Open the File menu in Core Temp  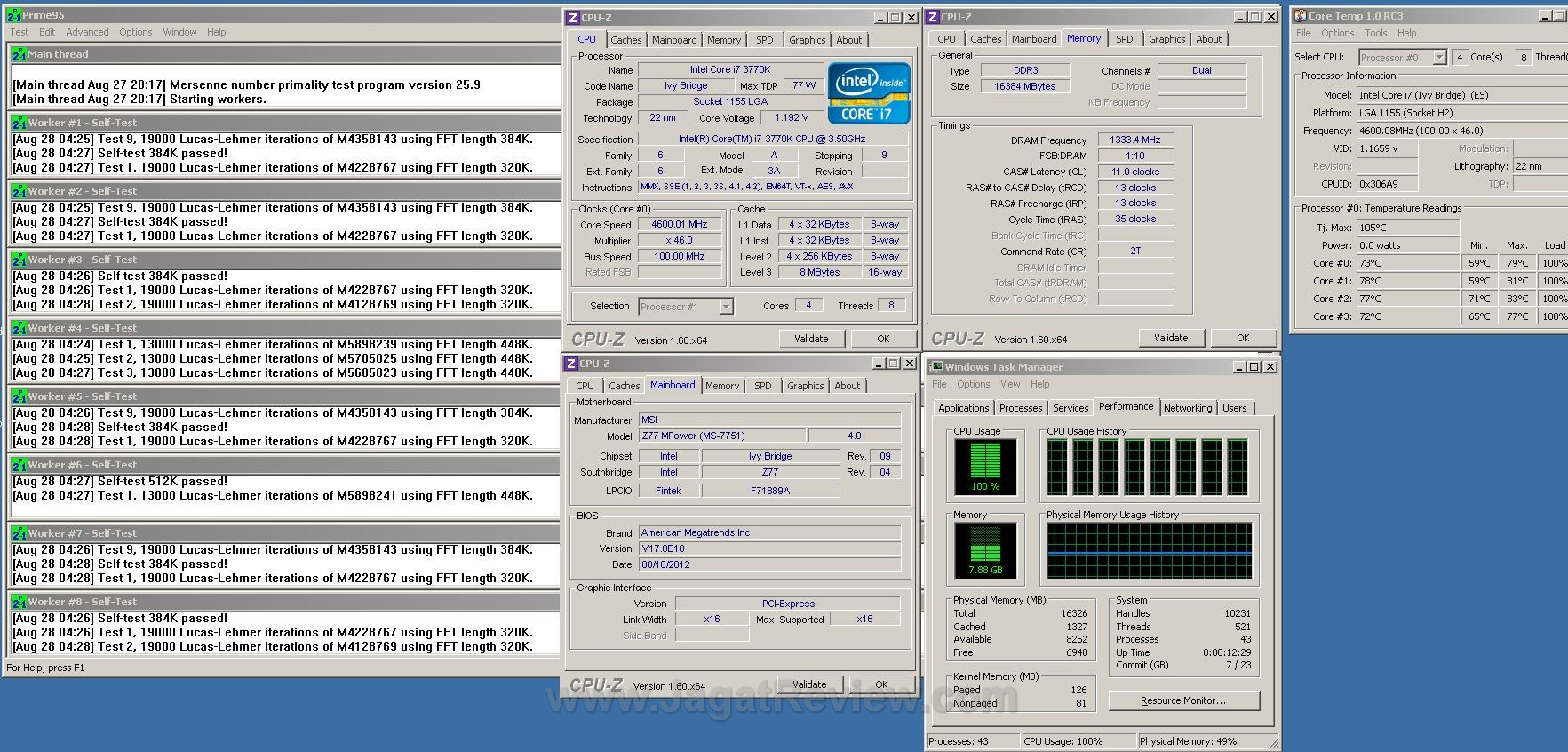pyautogui.click(x=1303, y=33)
